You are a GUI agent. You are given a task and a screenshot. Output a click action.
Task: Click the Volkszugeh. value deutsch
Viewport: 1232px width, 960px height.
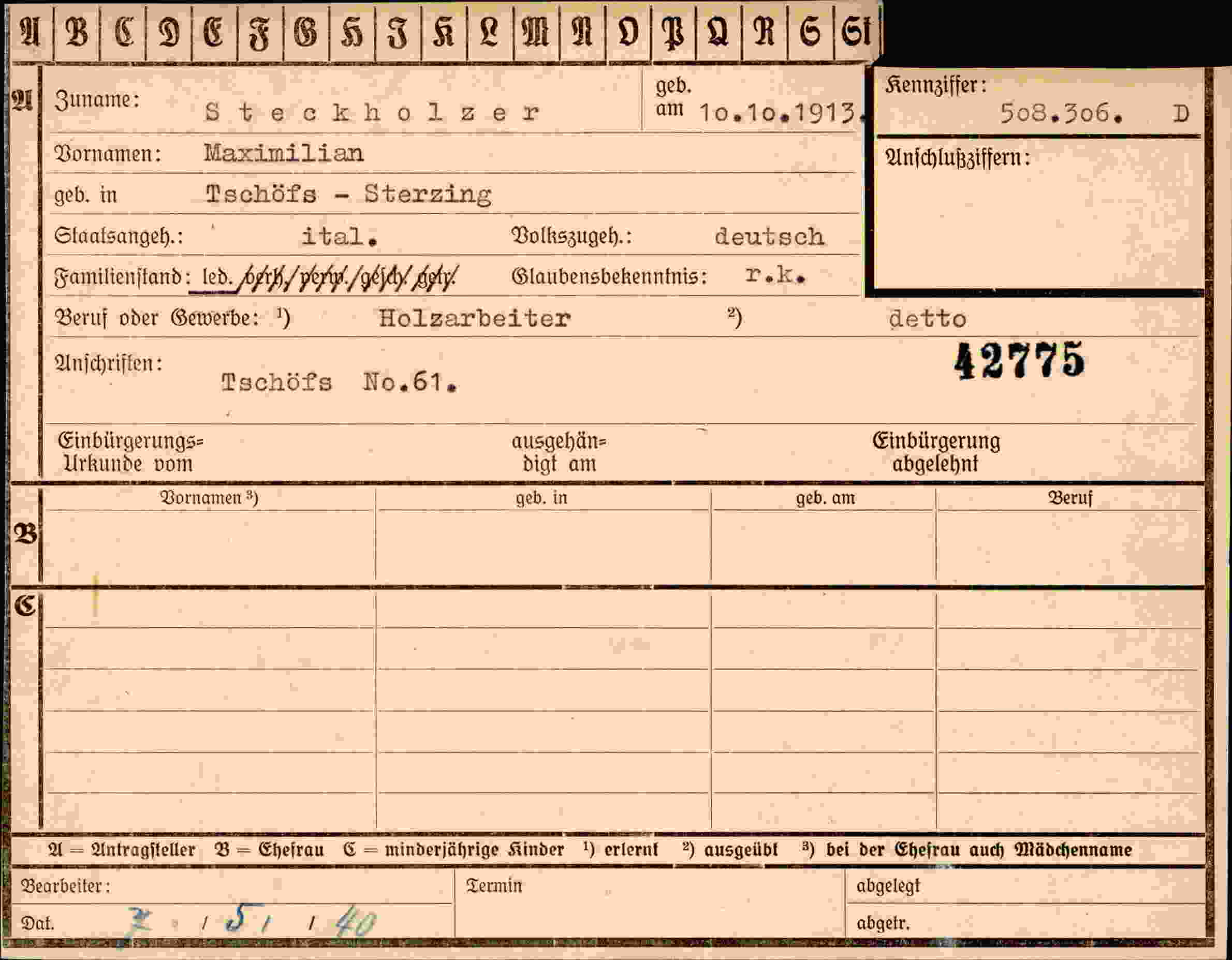click(x=769, y=237)
